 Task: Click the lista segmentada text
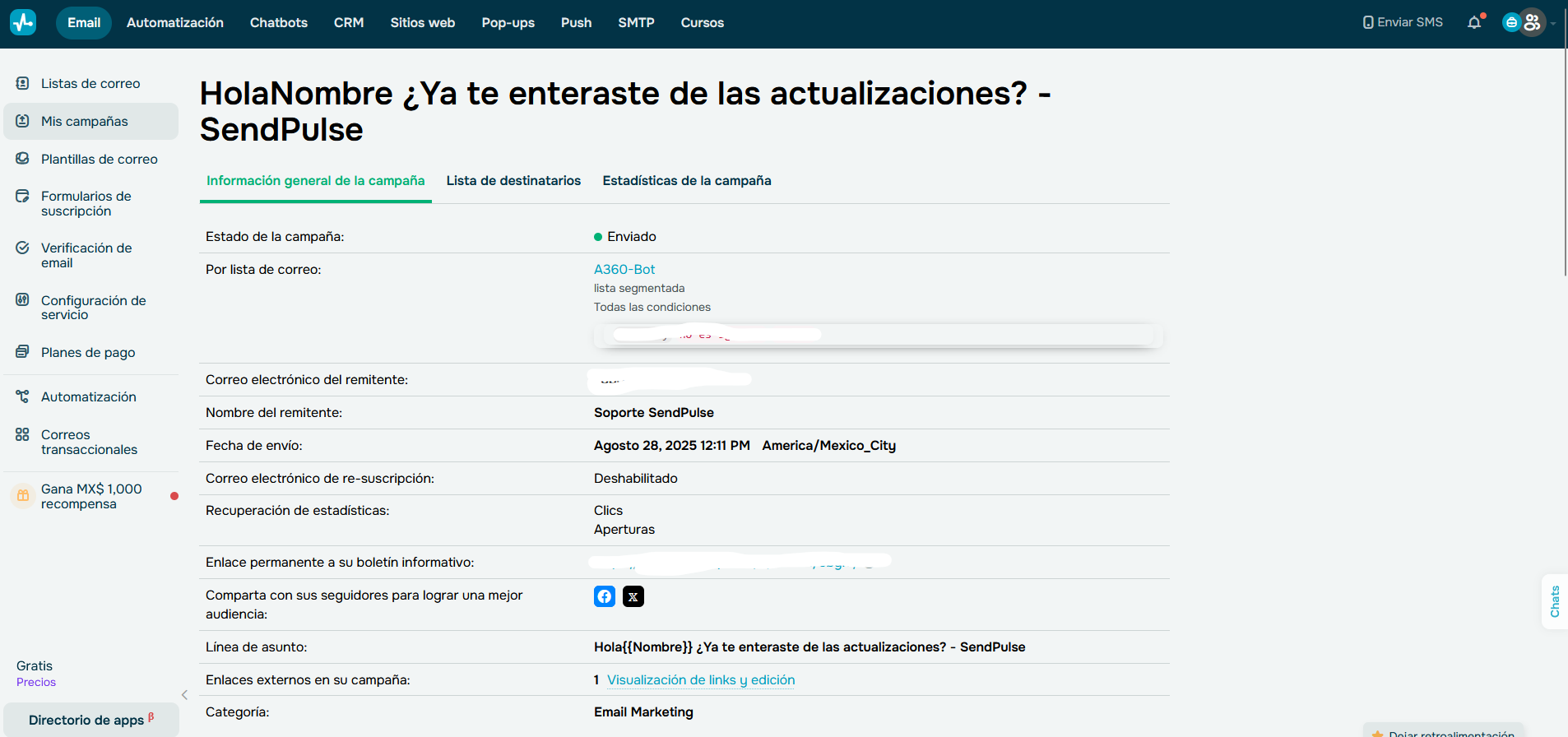pyautogui.click(x=639, y=288)
